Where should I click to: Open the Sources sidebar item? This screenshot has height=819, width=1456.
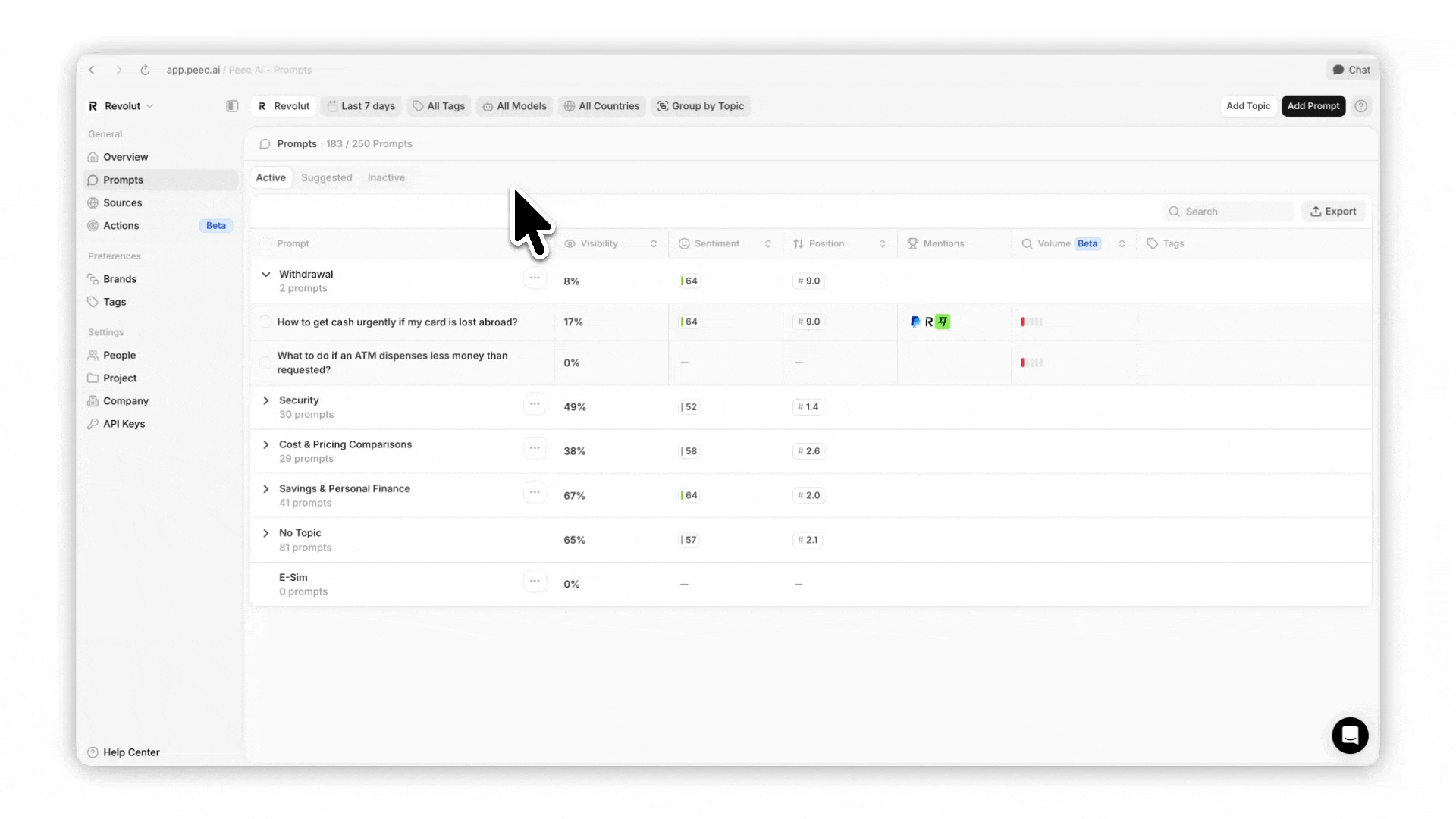[122, 202]
